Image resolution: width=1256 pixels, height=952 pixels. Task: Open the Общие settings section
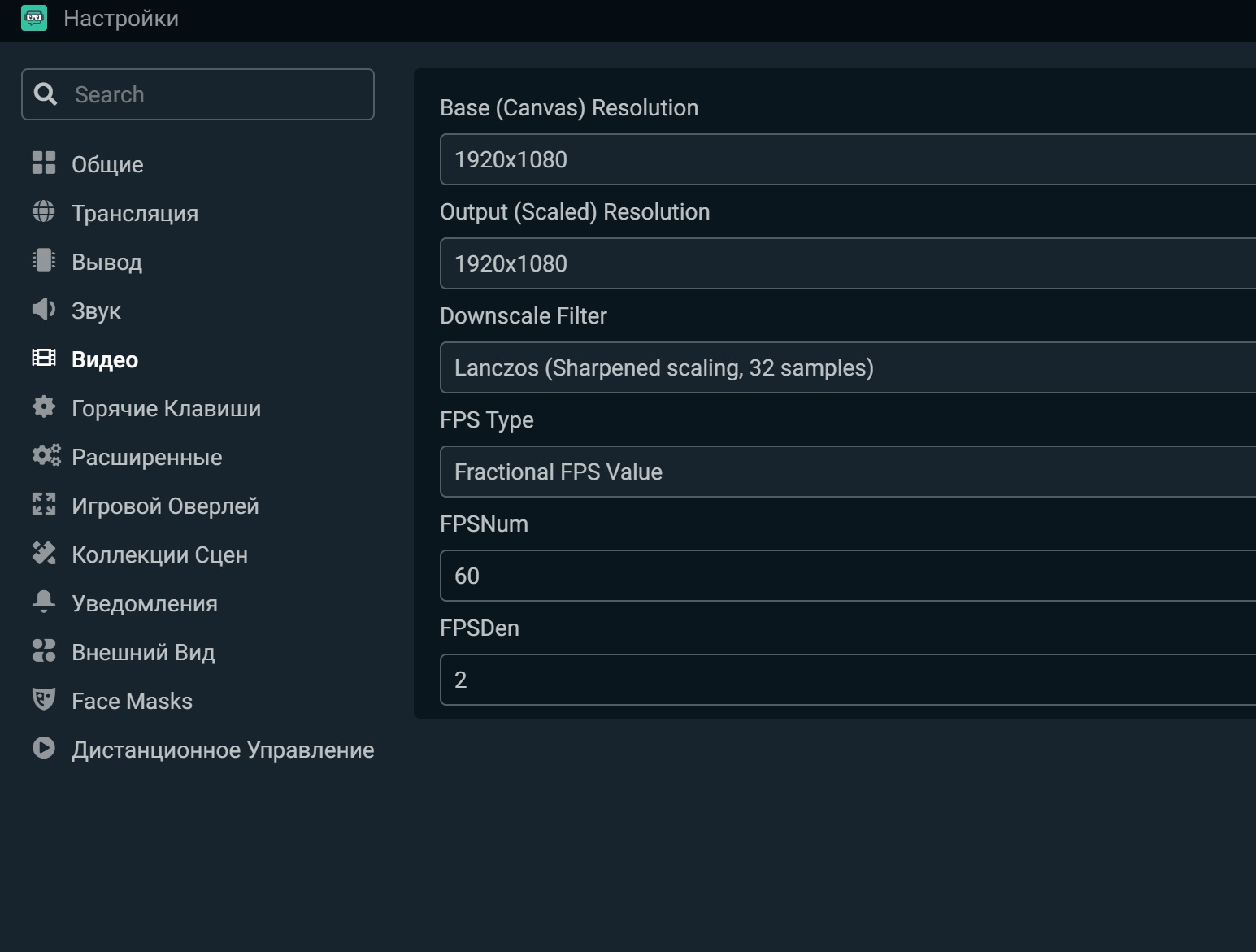coord(107,164)
